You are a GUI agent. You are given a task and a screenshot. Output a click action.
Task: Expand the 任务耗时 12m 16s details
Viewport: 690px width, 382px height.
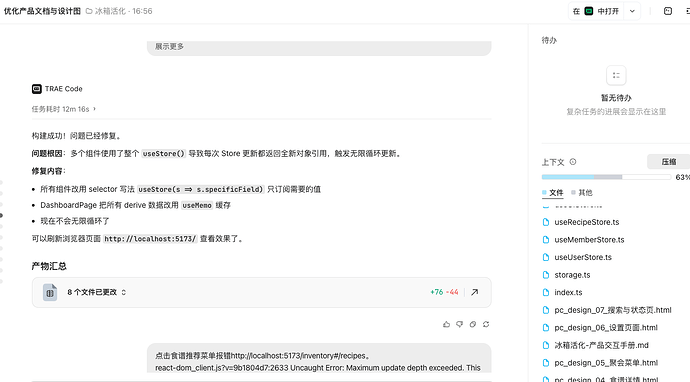63,109
